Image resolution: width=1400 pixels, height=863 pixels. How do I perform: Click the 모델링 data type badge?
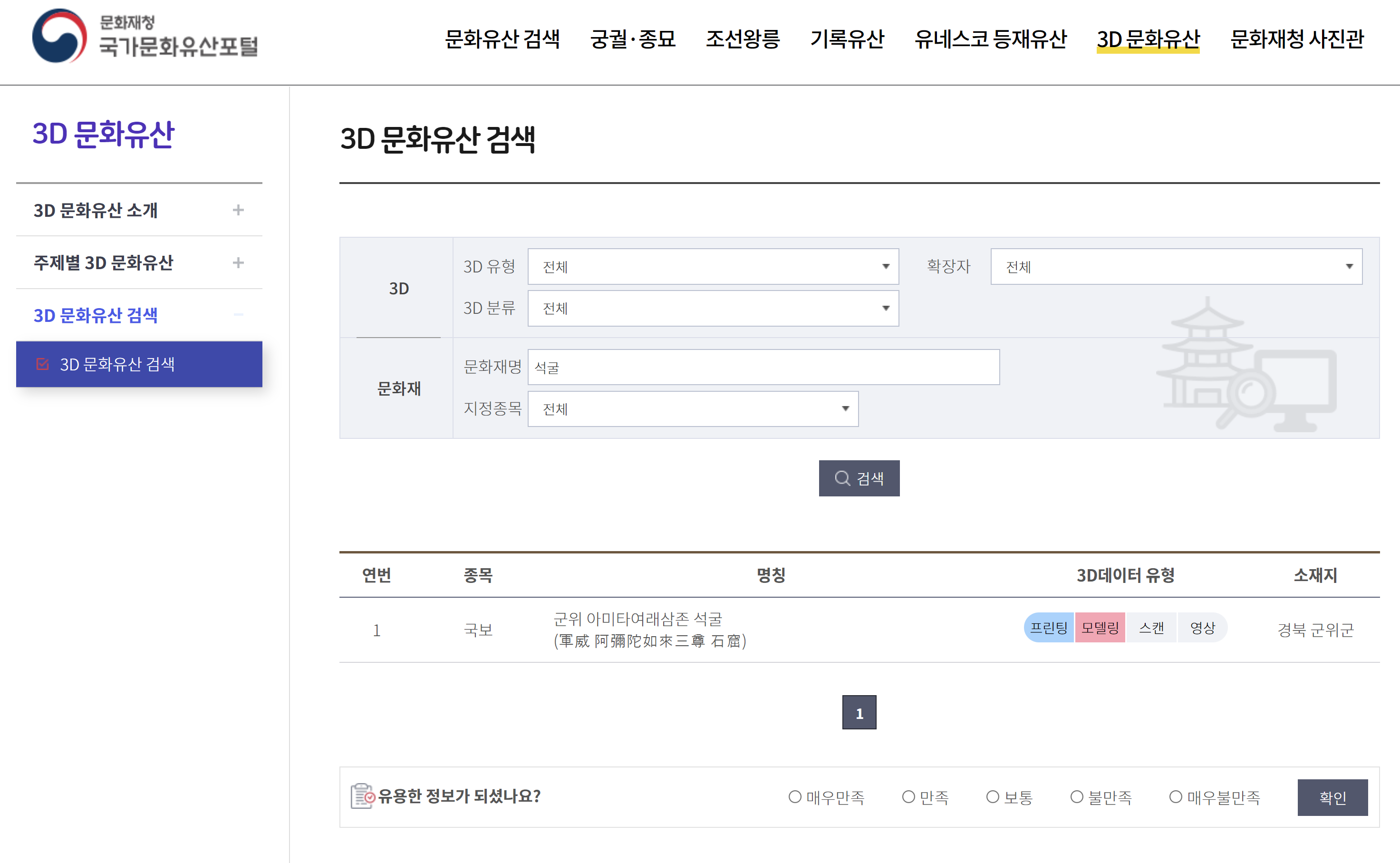[x=1100, y=628]
